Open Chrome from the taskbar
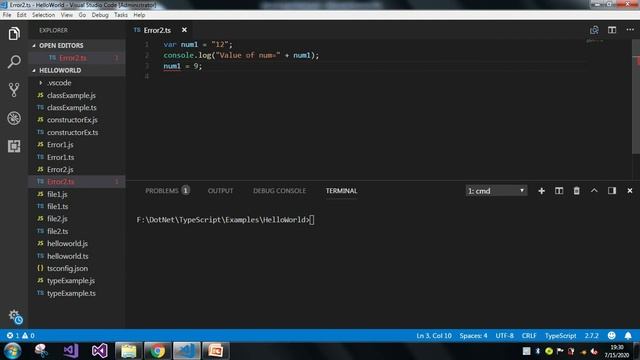 pos(158,351)
